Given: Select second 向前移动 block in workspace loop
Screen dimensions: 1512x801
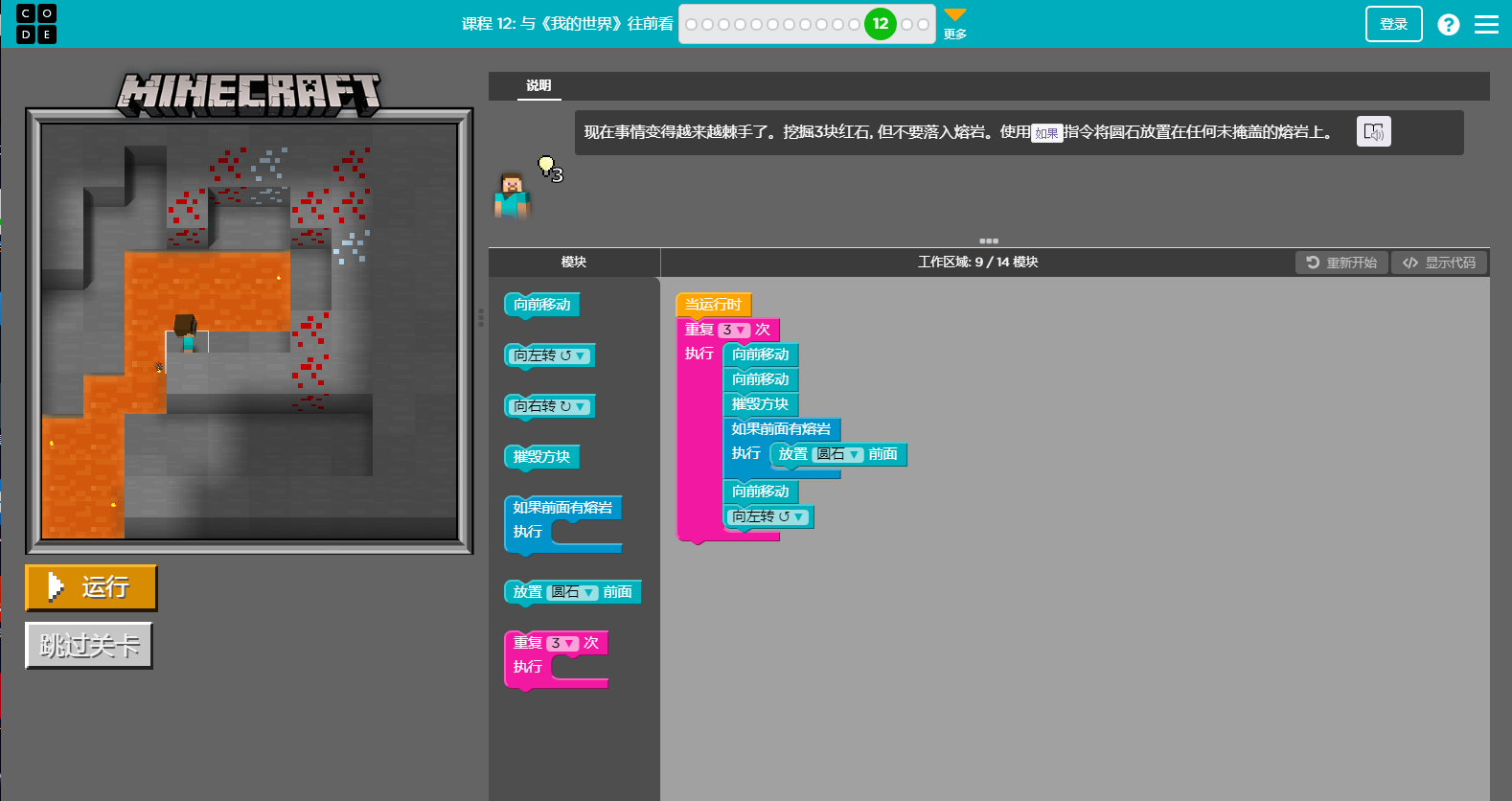Looking at the screenshot, I should point(761,379).
